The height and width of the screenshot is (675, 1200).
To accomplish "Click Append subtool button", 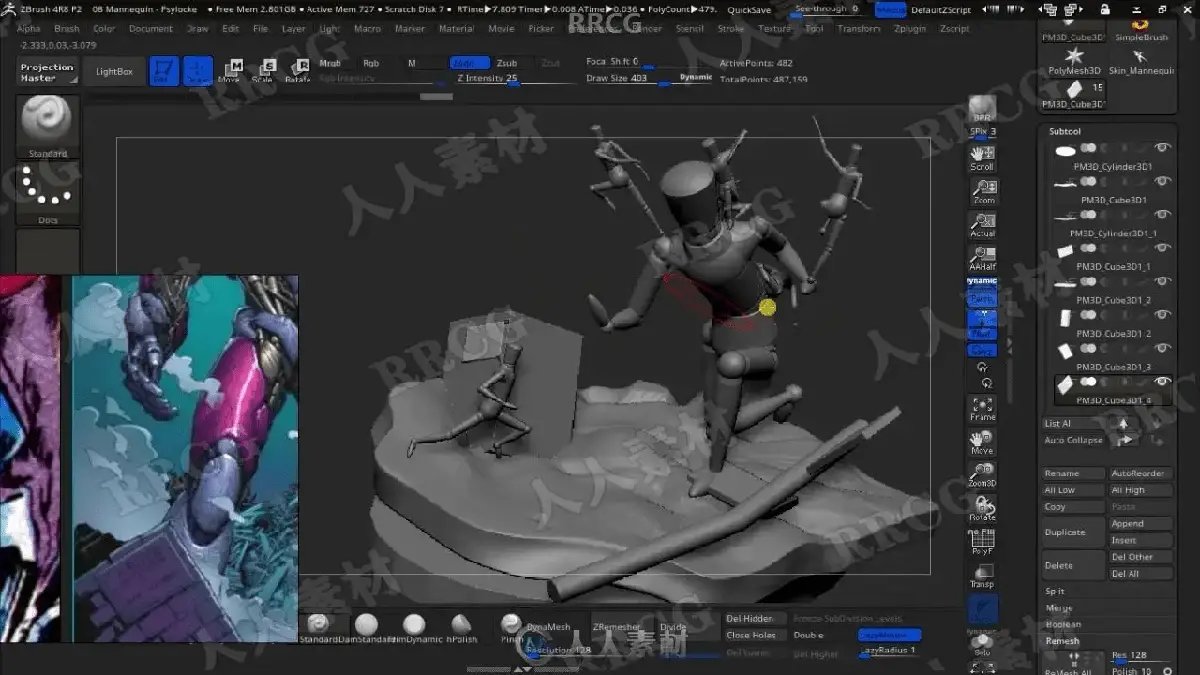I will pyautogui.click(x=1140, y=524).
